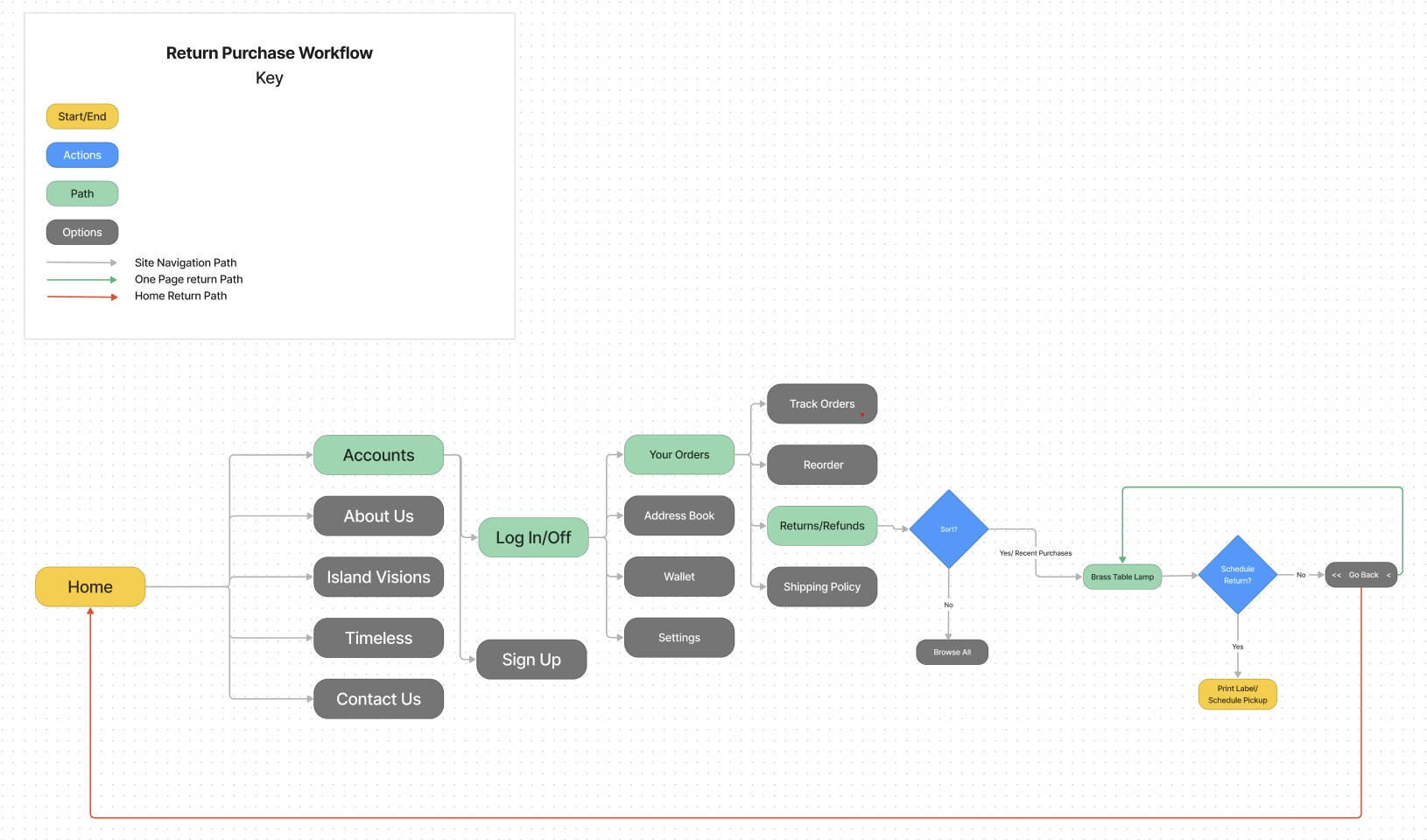Click the Island Visions node
Image resolution: width=1427 pixels, height=840 pixels.
click(378, 577)
